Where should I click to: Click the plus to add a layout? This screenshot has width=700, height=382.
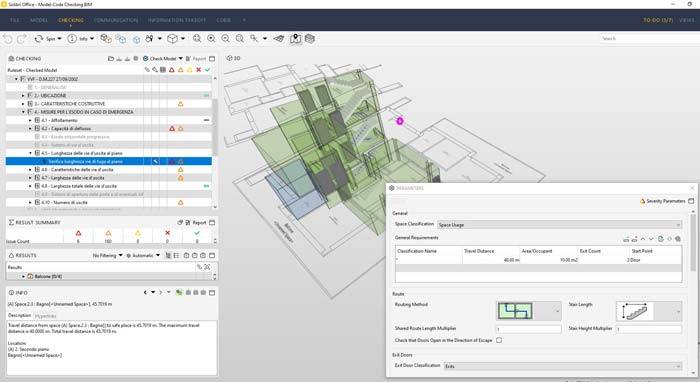244,20
